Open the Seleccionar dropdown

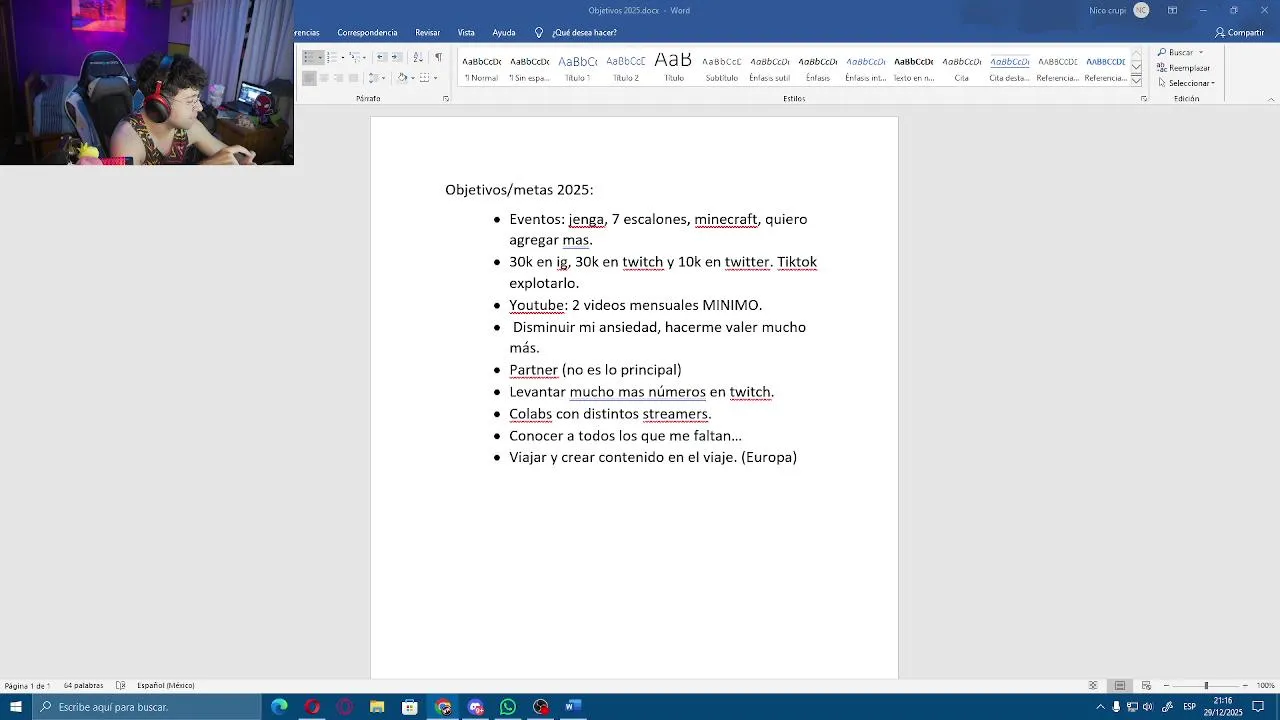pos(1186,83)
